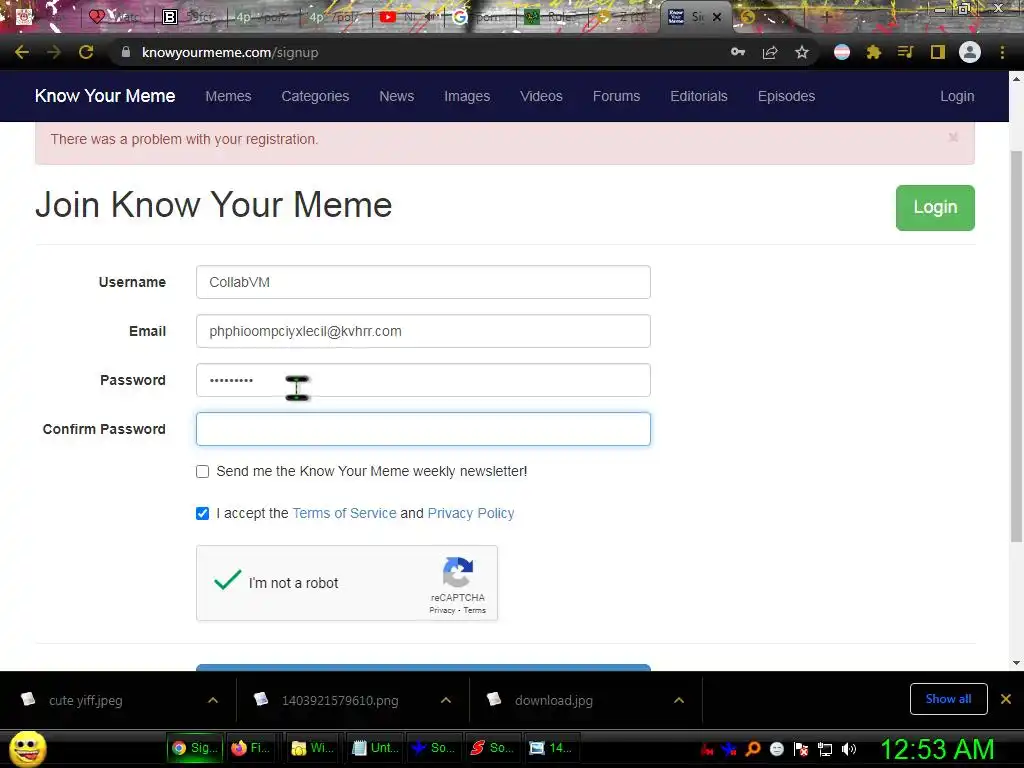View site info via the padlock icon

point(126,52)
